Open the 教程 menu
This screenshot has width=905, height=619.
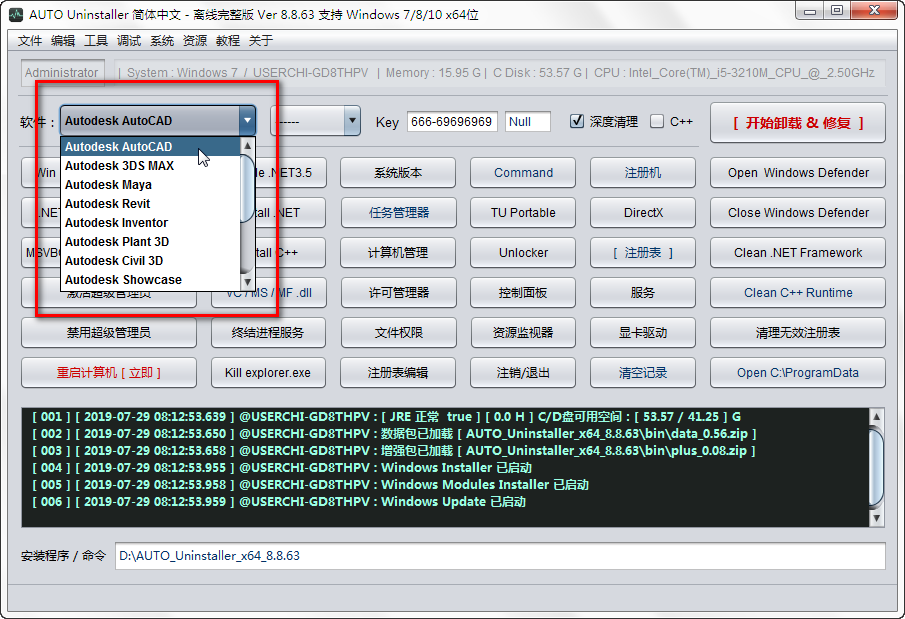[228, 41]
